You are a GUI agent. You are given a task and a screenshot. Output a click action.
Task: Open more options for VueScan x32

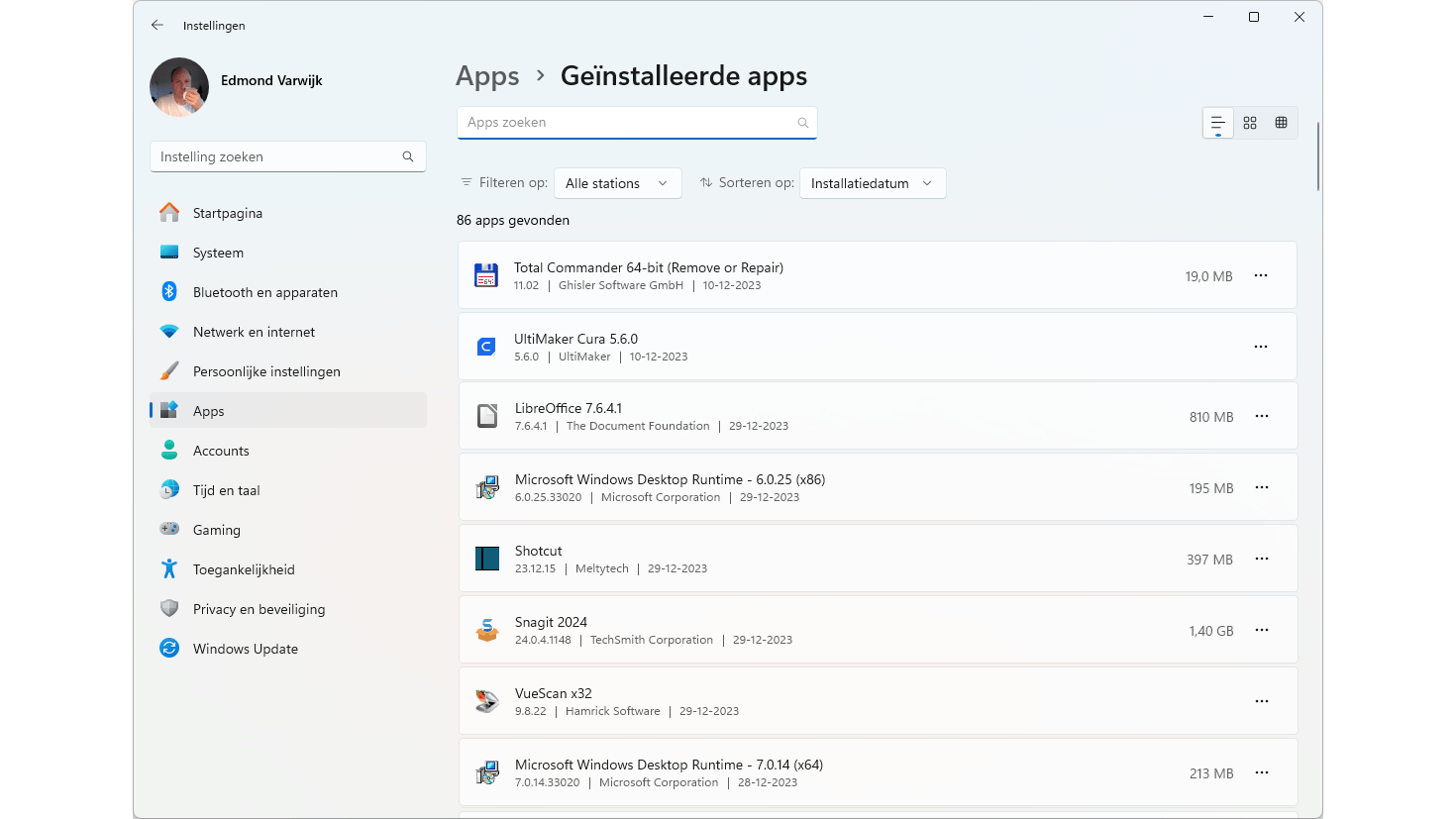pyautogui.click(x=1262, y=702)
